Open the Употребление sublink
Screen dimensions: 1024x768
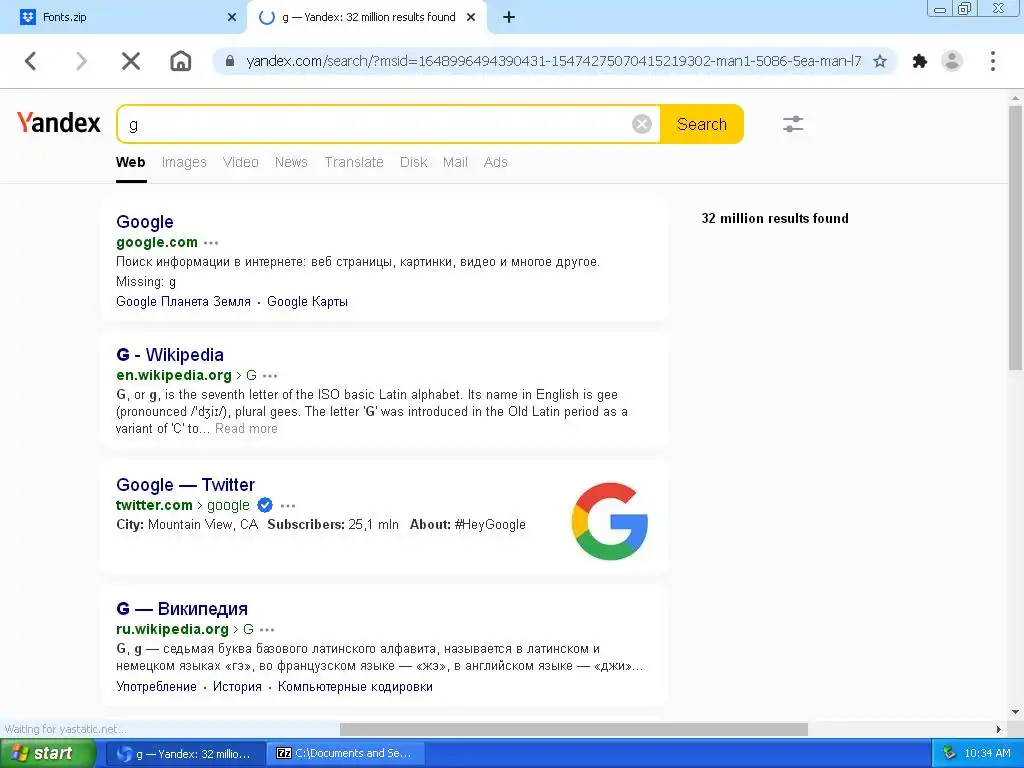point(157,686)
